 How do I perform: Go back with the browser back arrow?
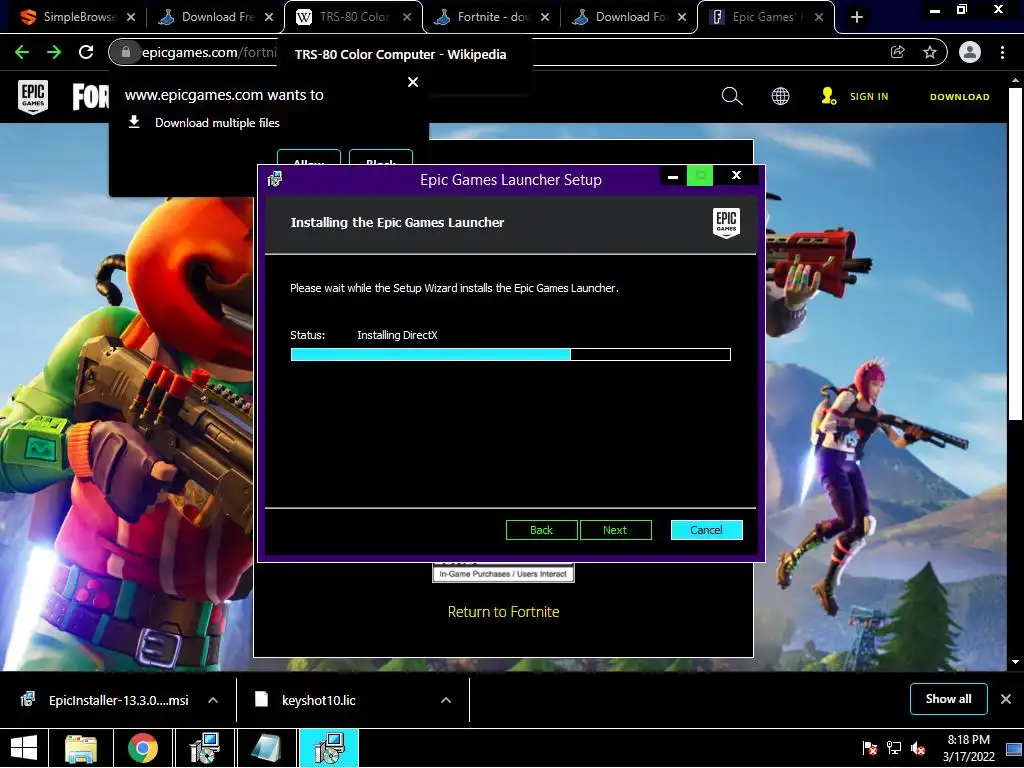coord(22,52)
